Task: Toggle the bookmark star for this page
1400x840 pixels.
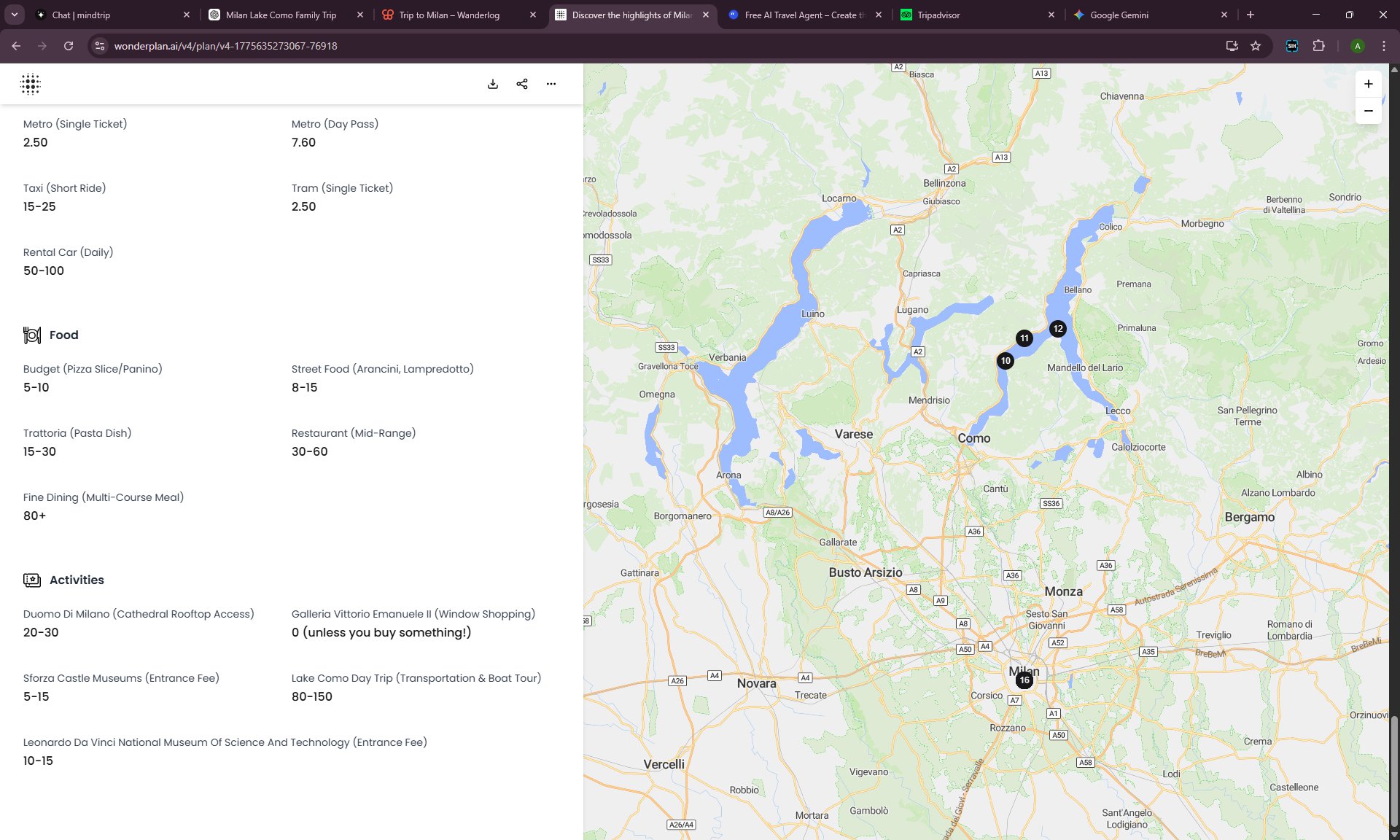Action: click(x=1256, y=46)
